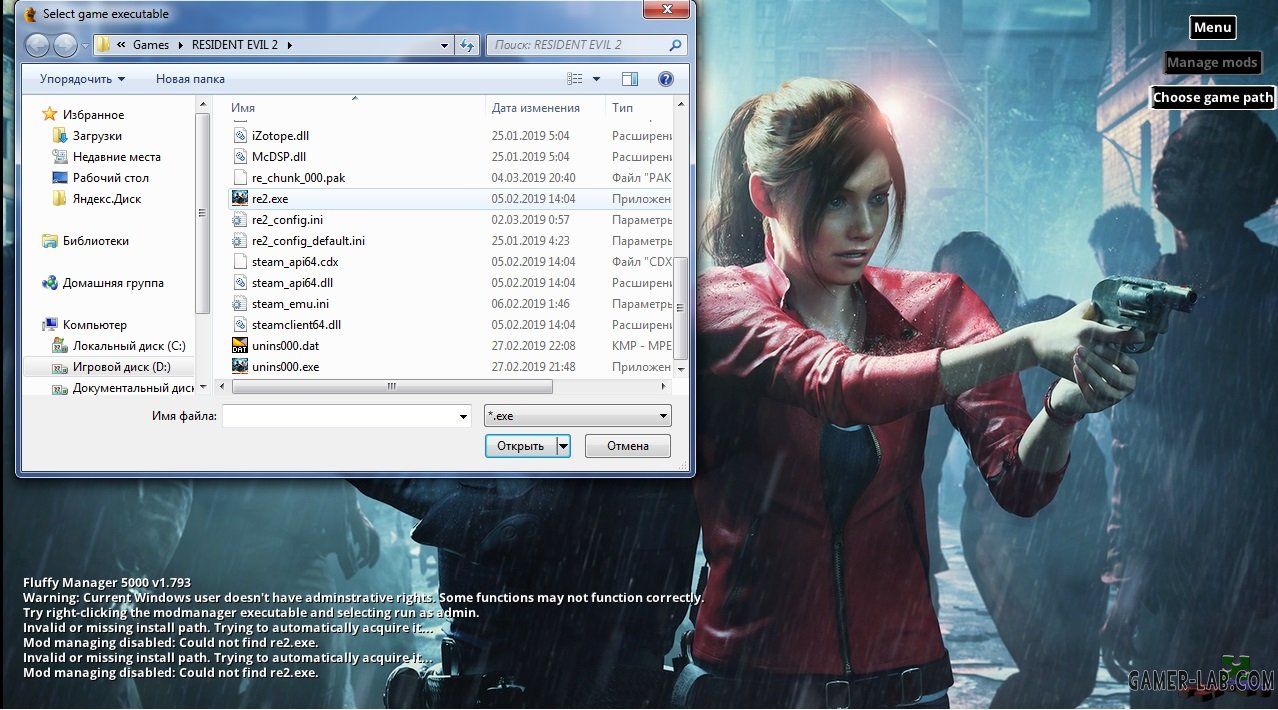Open the *.exe file type dropdown
The height and width of the screenshot is (710, 1278).
[x=577, y=416]
